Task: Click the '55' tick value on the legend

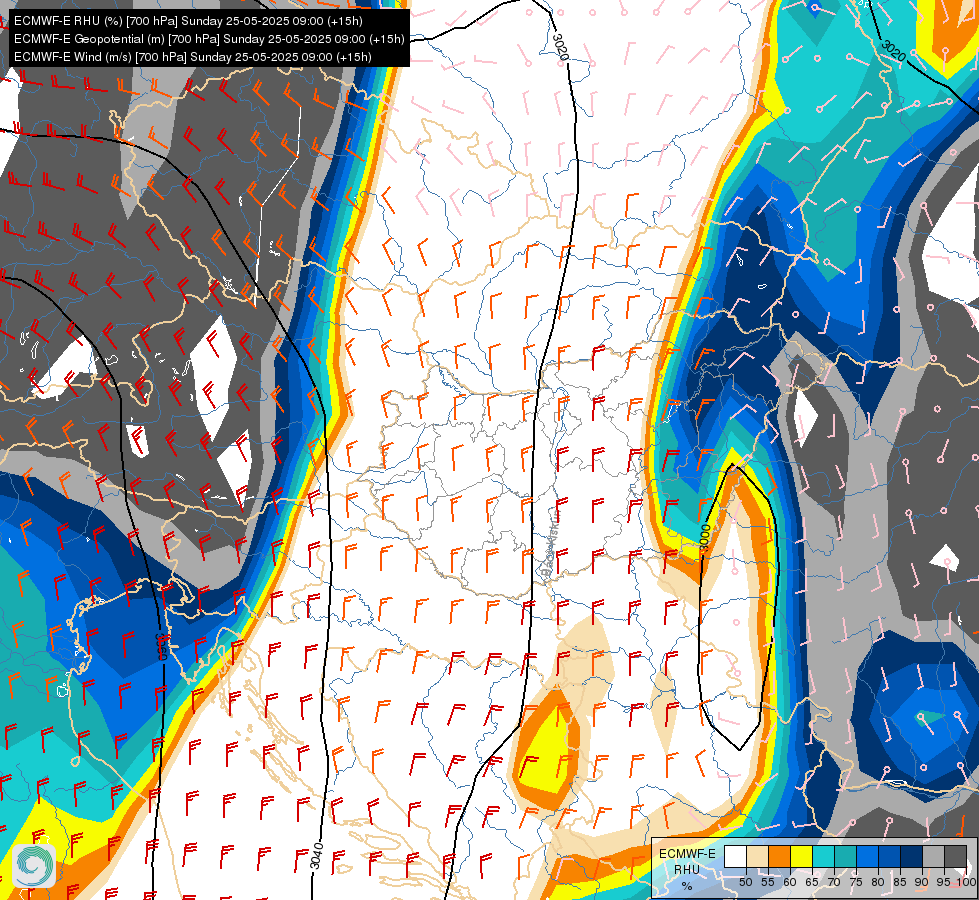Action: point(768,882)
